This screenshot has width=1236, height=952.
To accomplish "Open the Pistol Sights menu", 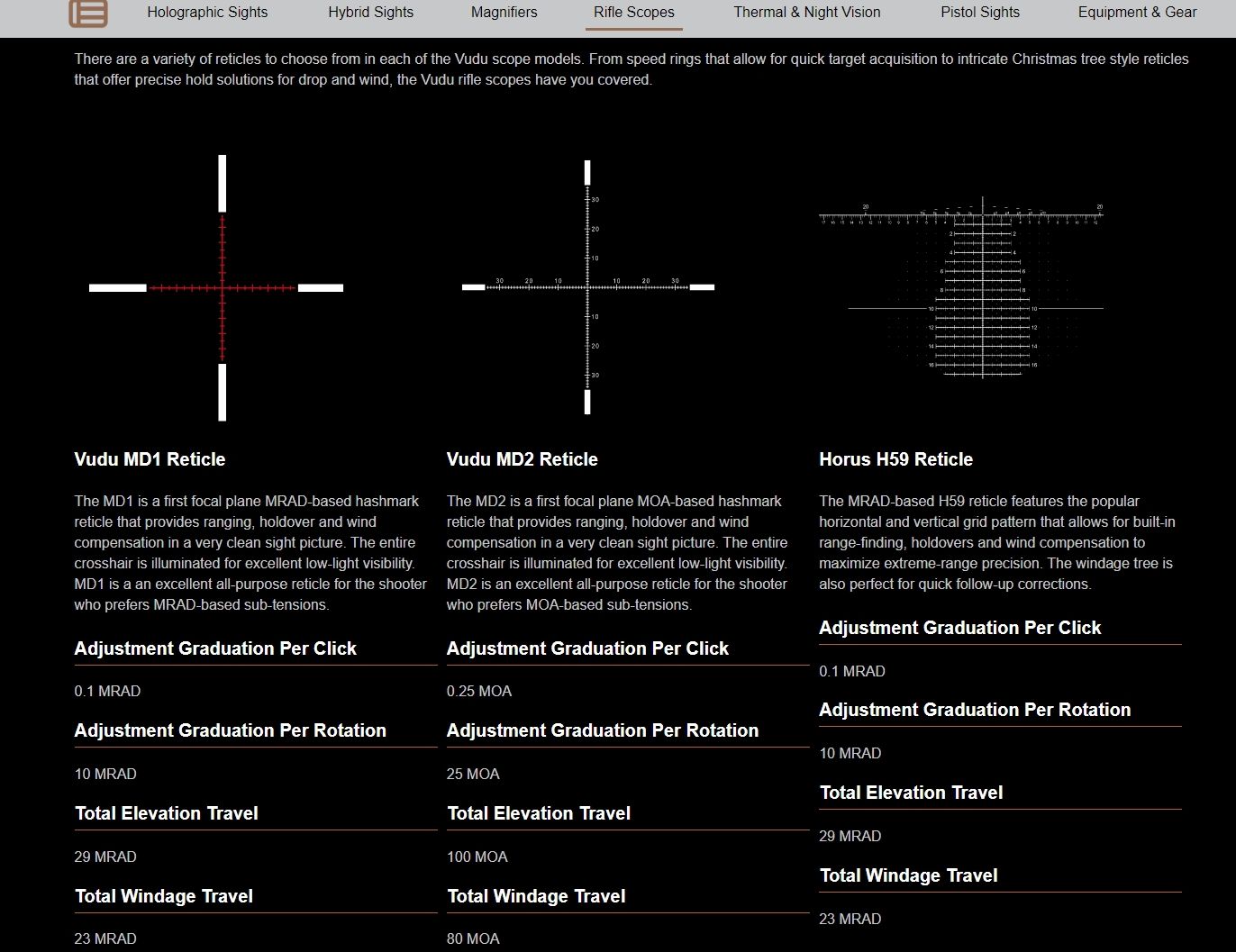I will 980,13.
